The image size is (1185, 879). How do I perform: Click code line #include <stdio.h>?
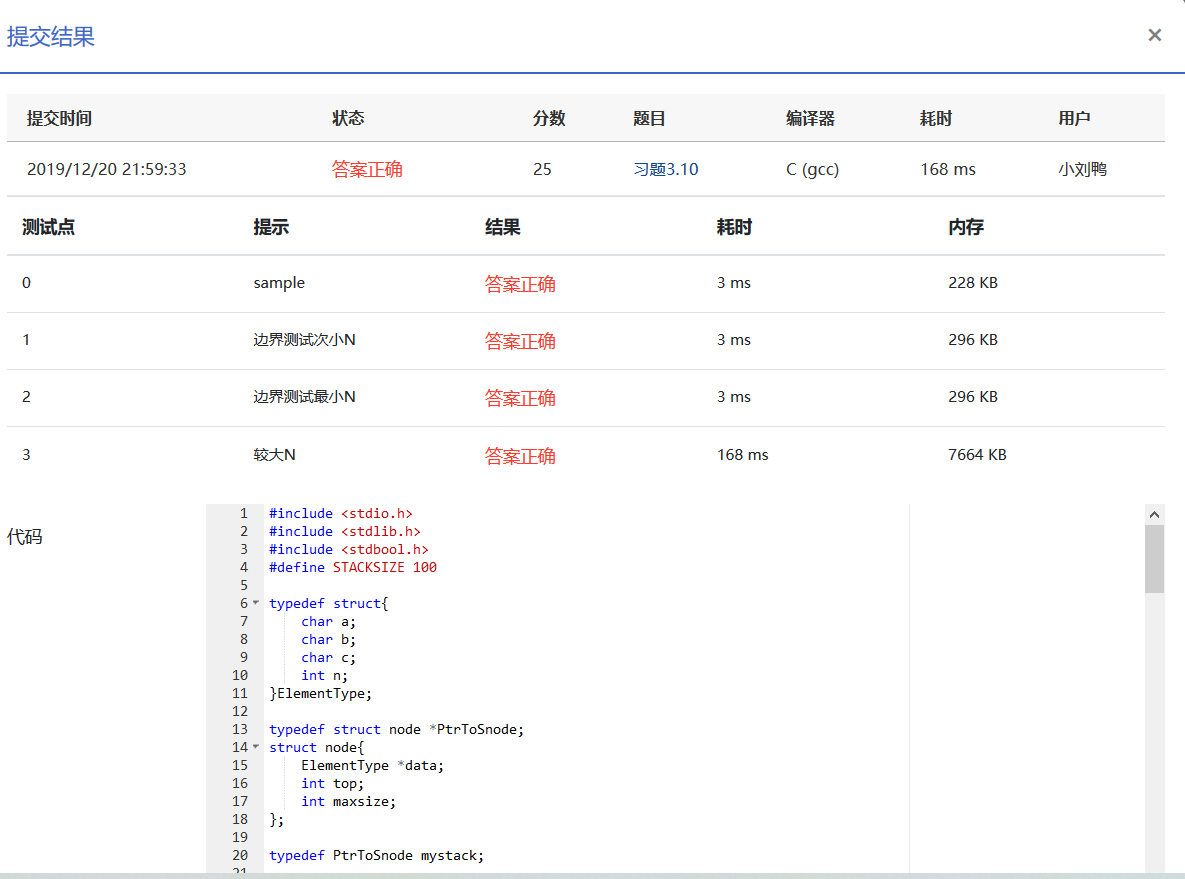tap(341, 513)
